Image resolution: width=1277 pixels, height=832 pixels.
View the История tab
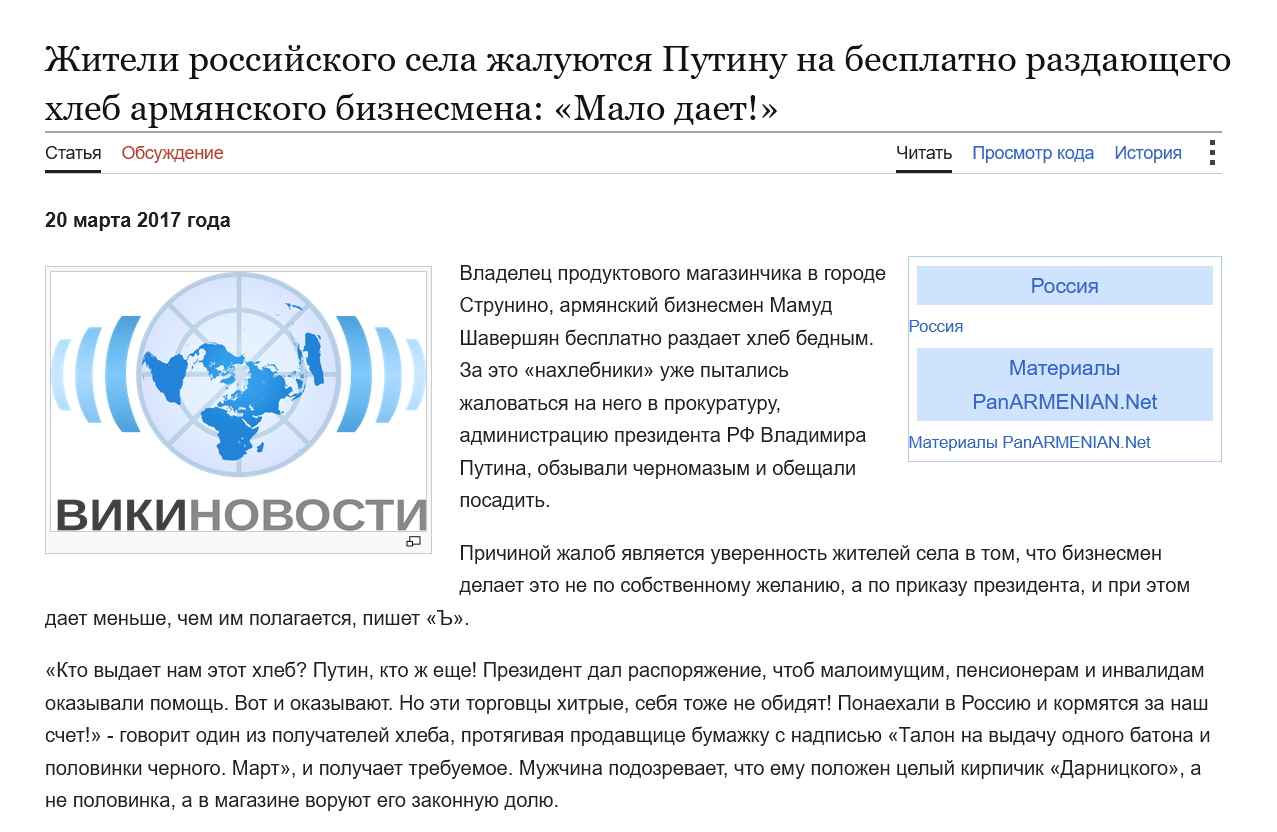(x=1148, y=153)
